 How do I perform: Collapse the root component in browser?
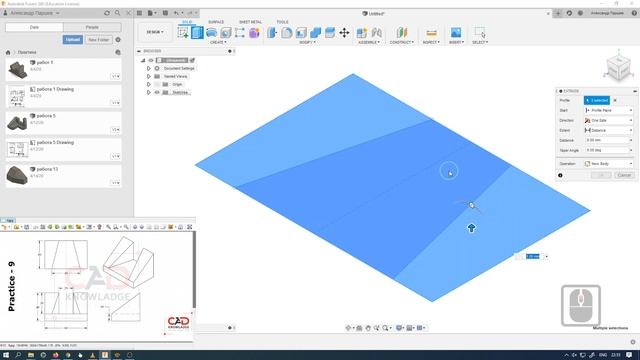(143, 60)
